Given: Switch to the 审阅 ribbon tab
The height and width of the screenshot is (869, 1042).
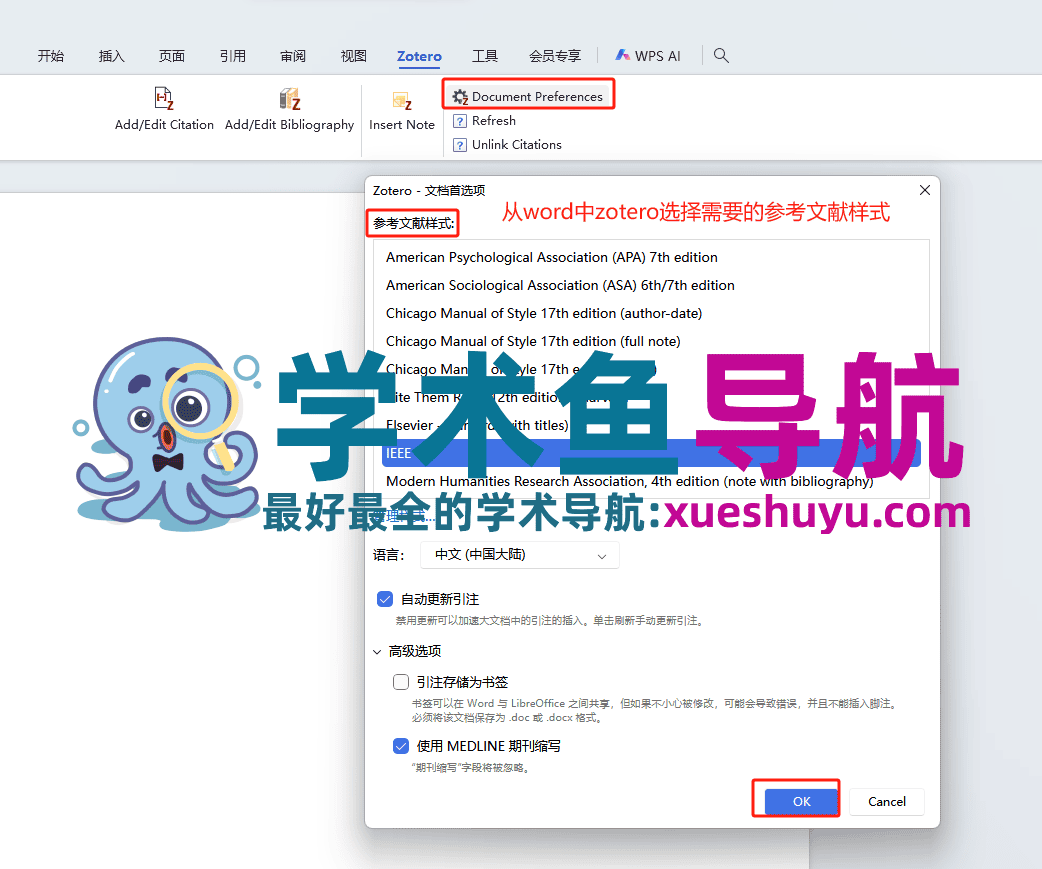Looking at the screenshot, I should (x=293, y=56).
